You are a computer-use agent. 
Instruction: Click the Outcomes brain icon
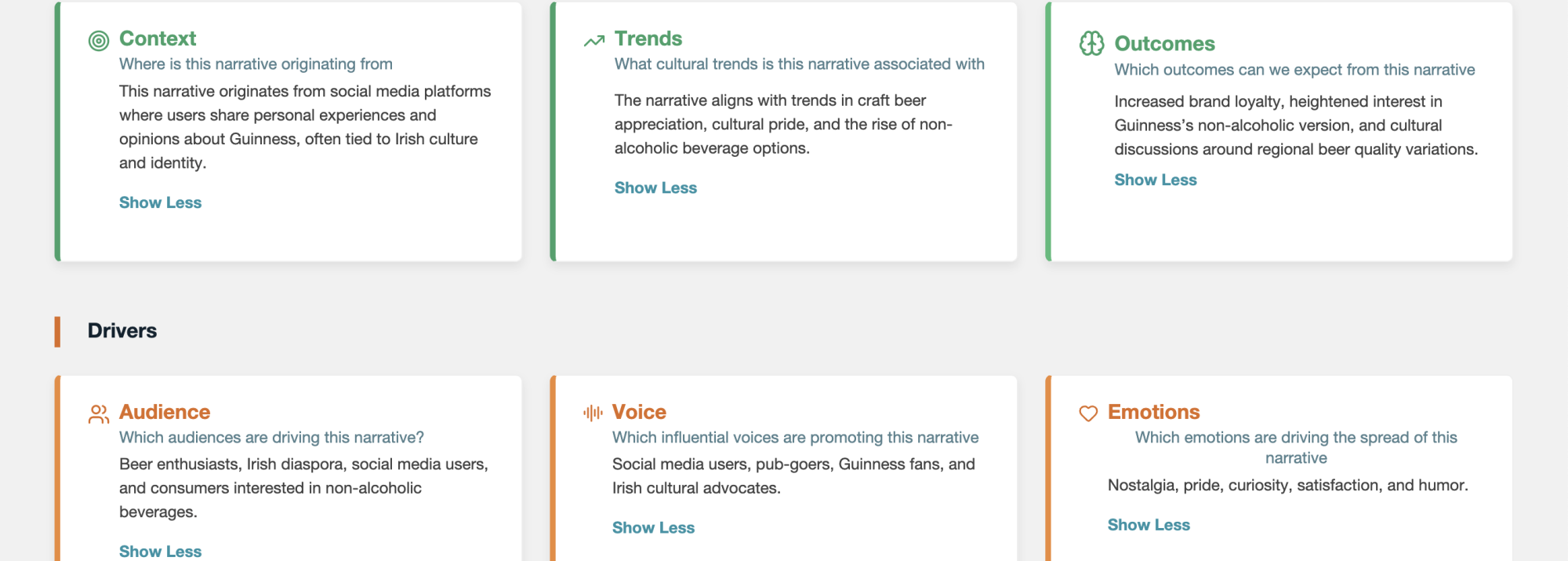click(x=1091, y=44)
